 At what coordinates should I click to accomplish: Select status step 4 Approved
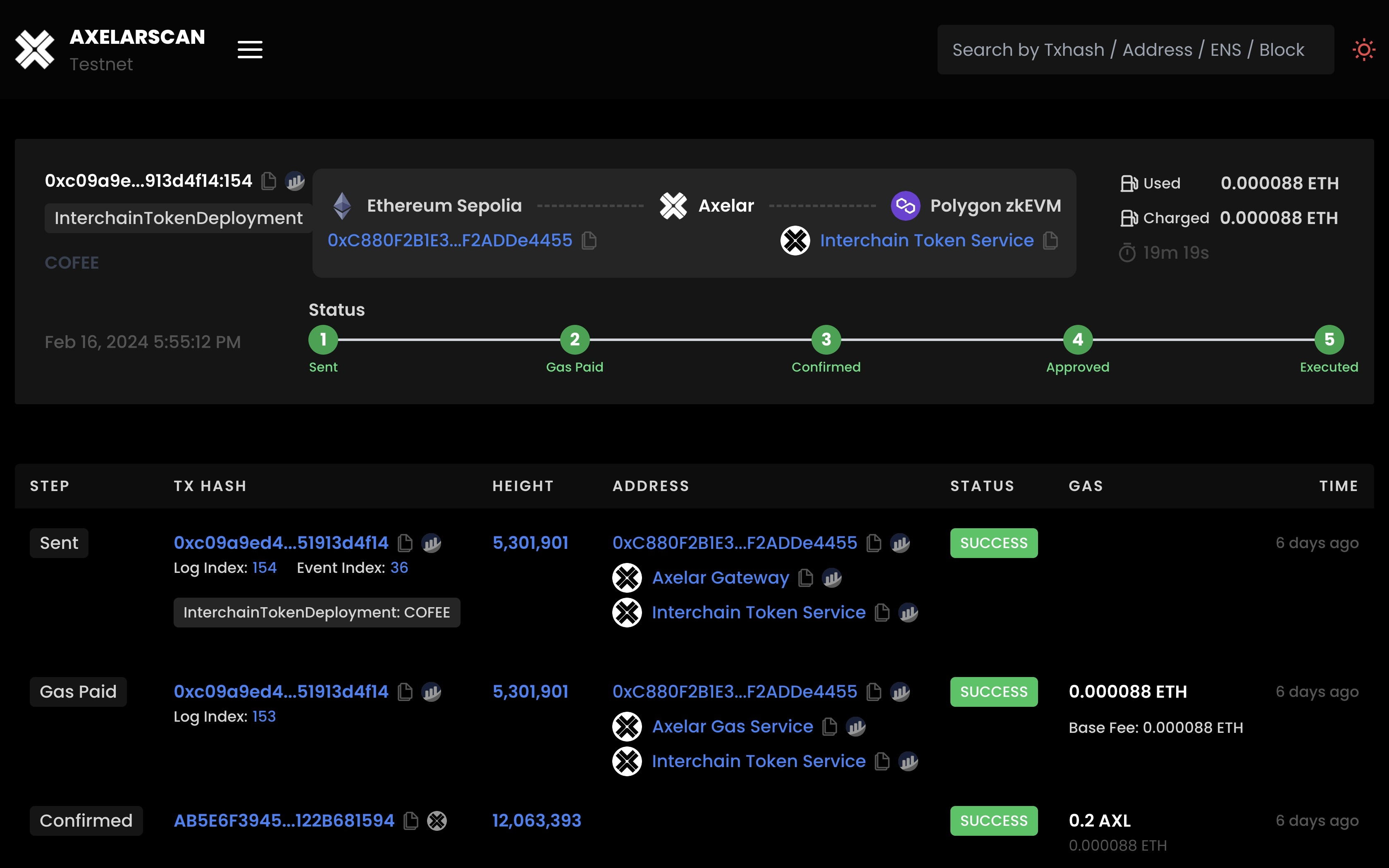[1077, 340]
